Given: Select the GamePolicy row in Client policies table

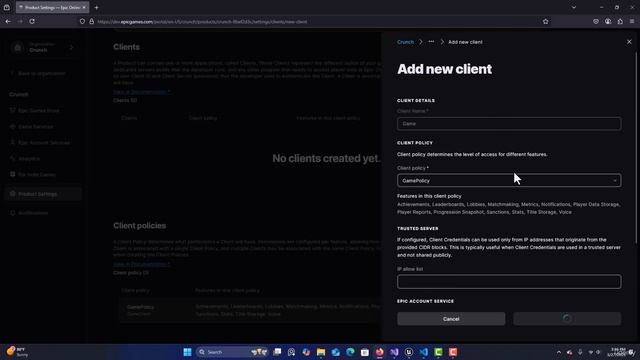Looking at the screenshot, I should [250, 310].
